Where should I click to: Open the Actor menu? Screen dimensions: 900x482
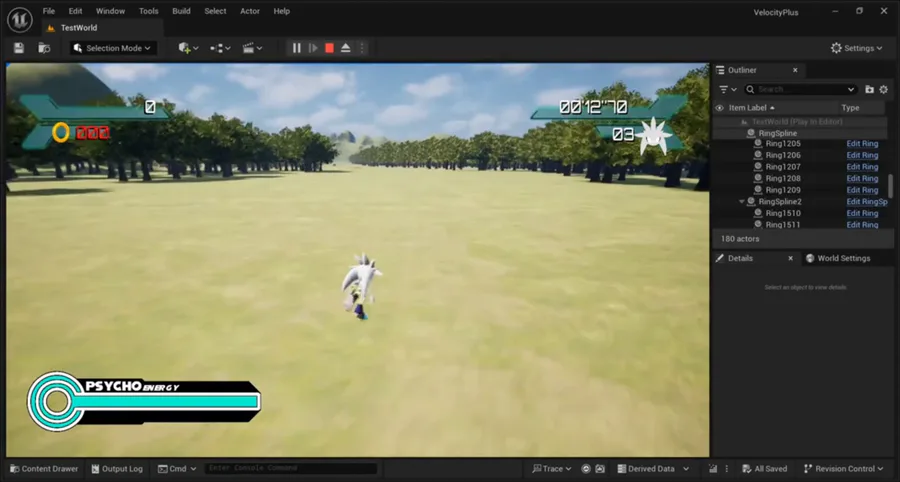tap(250, 11)
